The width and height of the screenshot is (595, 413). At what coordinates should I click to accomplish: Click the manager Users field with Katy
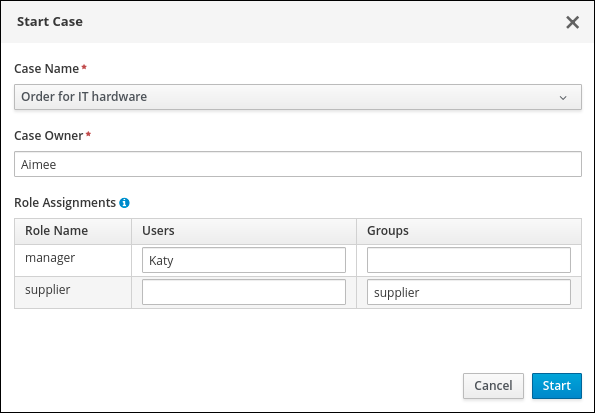point(244,260)
